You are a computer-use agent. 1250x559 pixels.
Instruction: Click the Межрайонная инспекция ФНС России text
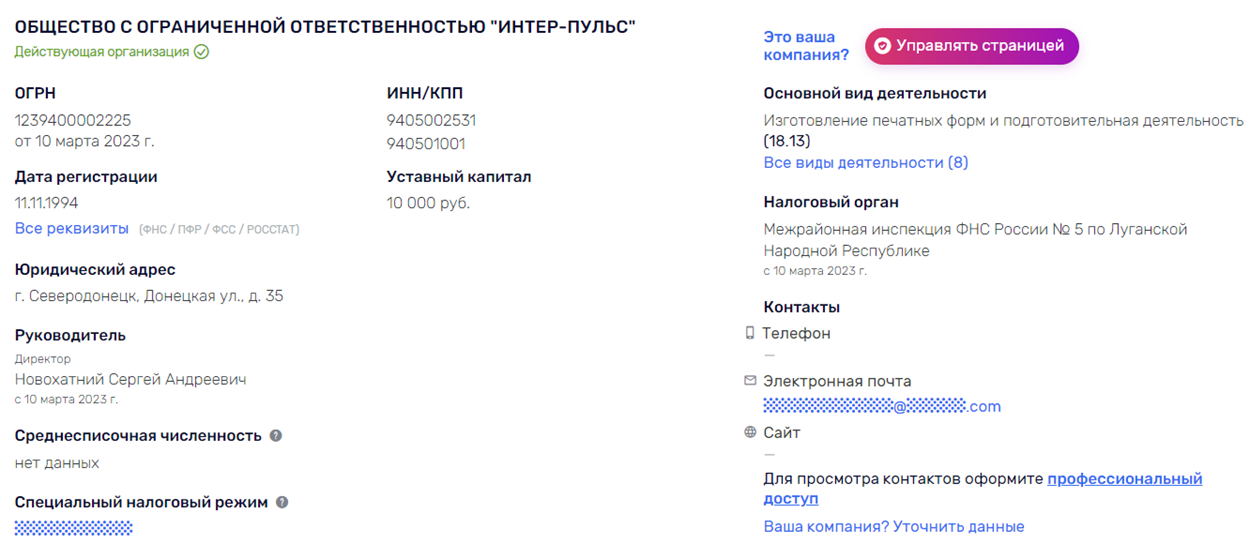point(975,240)
